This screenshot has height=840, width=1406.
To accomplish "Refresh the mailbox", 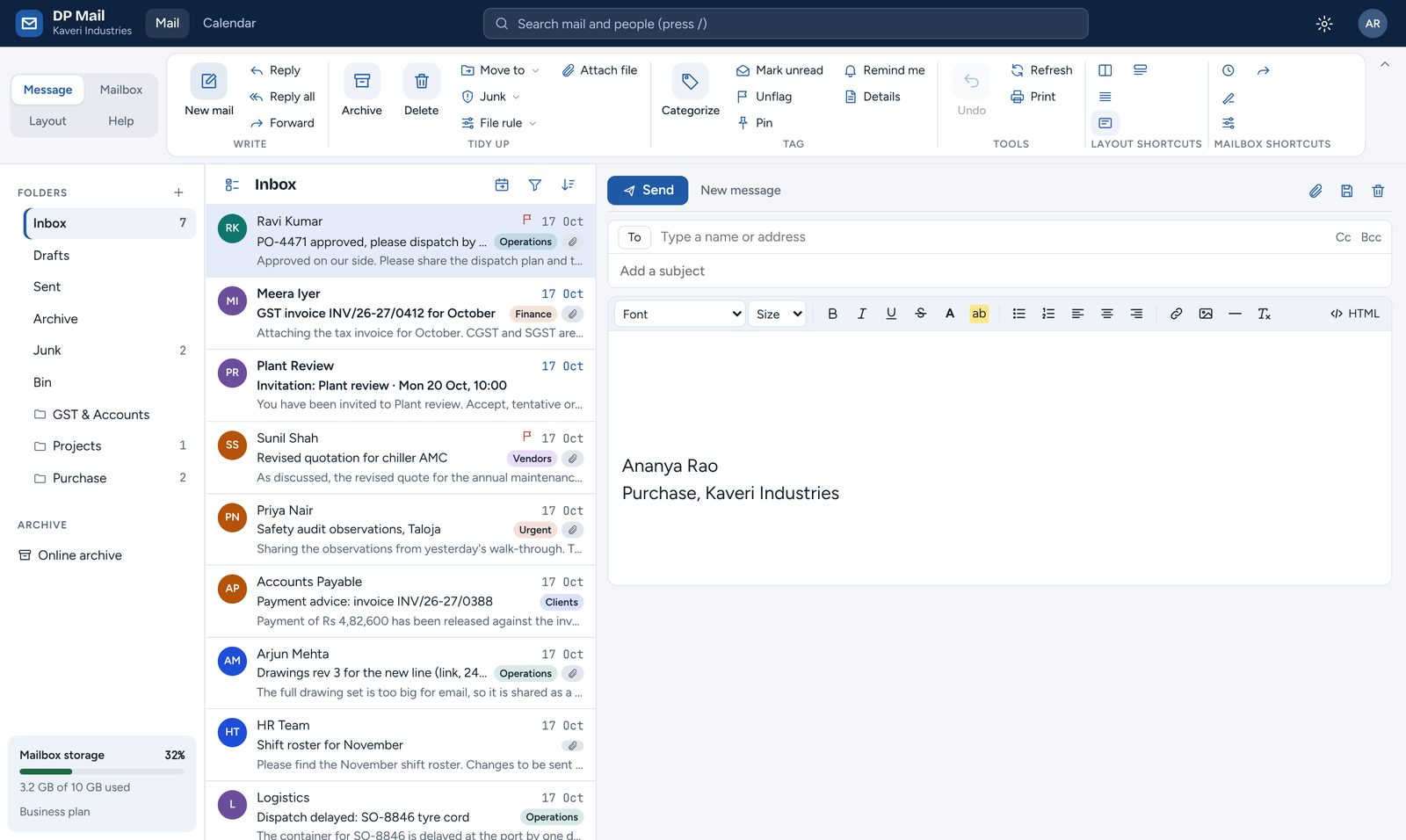I will coord(1041,70).
